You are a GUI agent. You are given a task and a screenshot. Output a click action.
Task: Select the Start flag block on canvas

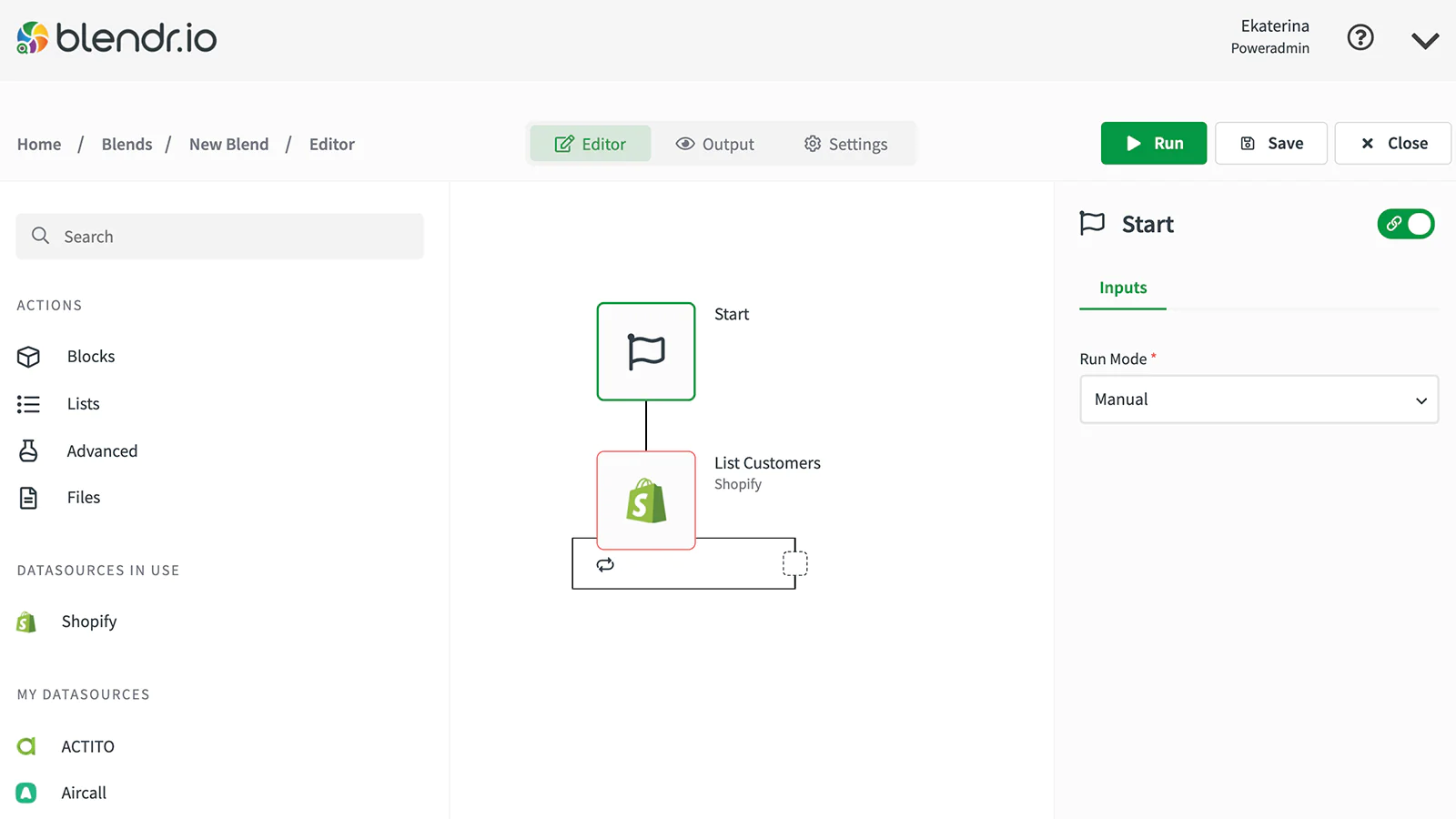point(646,351)
